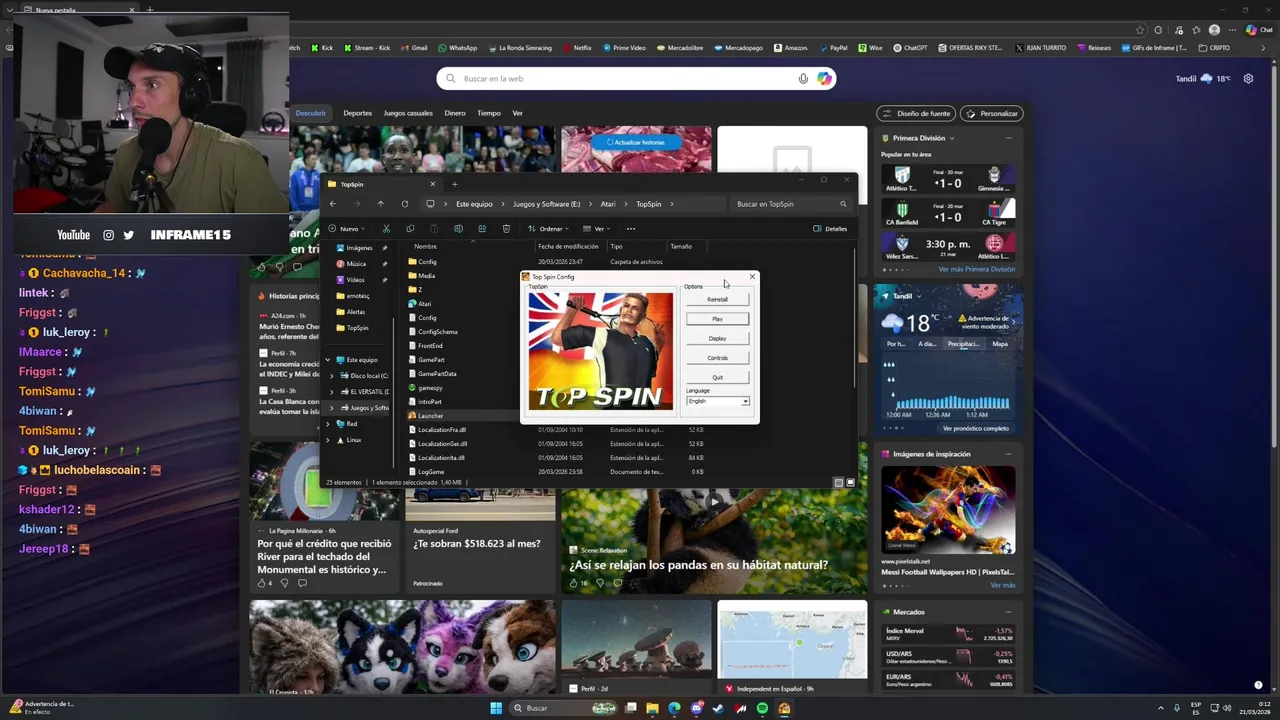Expand the Disco local (C:) tree node
1280x720 pixels.
[332, 376]
